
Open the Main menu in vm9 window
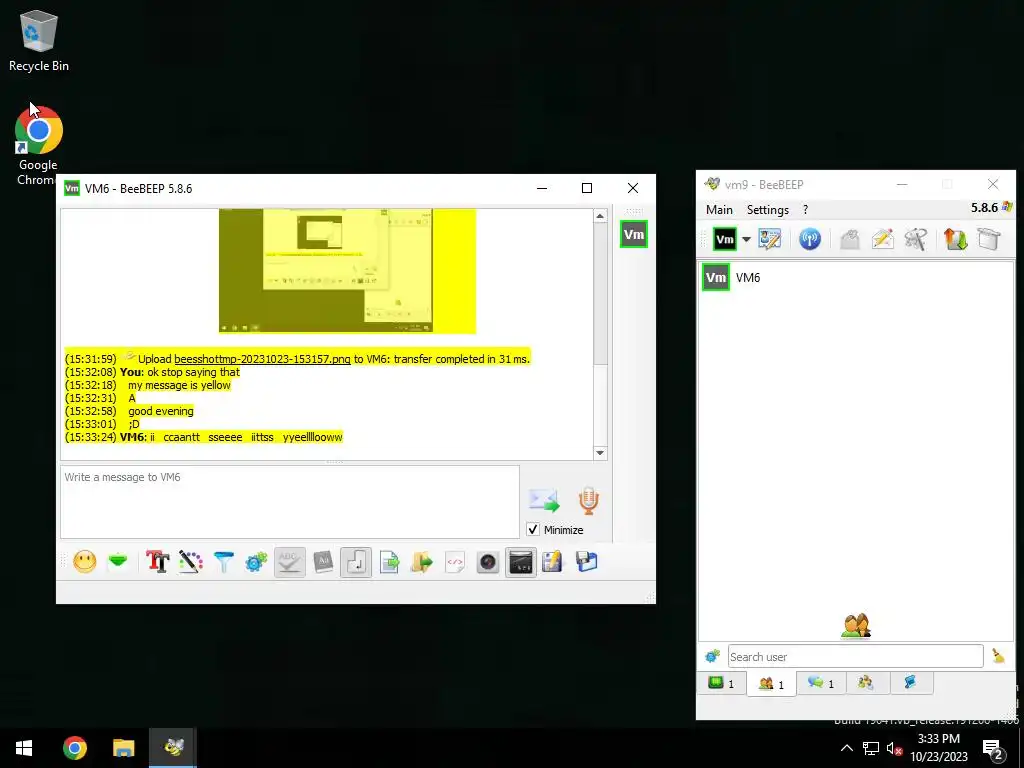pos(719,210)
